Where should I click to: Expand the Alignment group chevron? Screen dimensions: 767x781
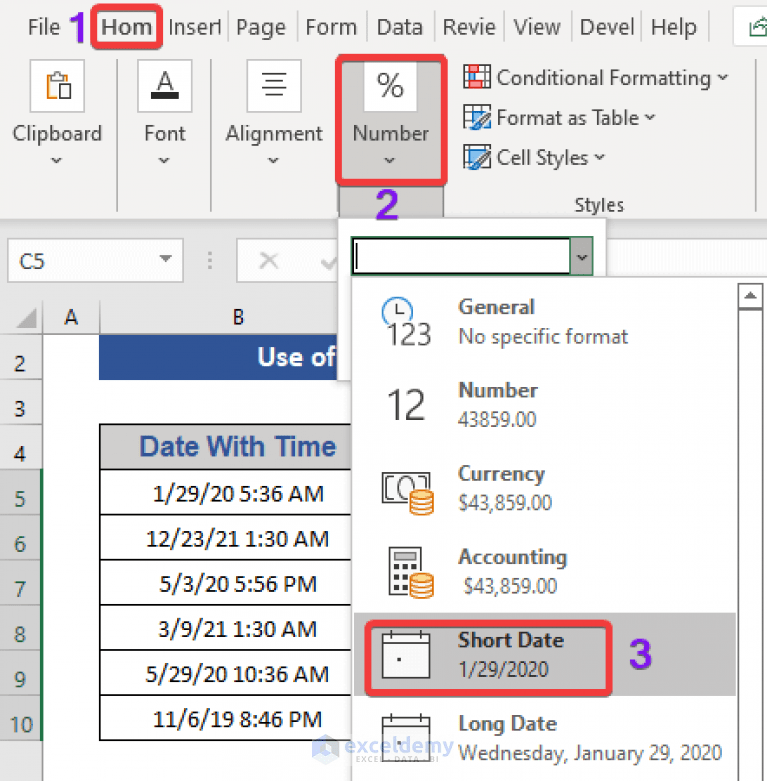273,160
